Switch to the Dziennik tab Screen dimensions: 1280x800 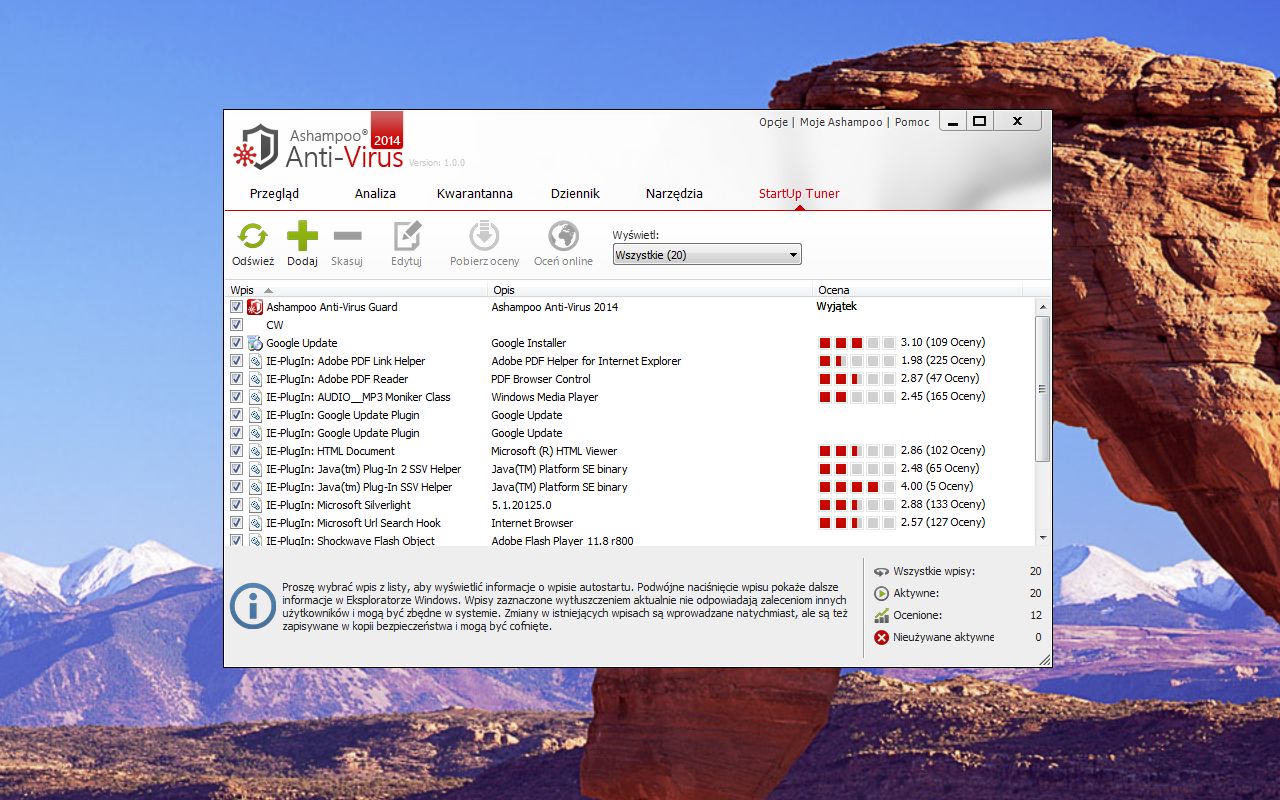coord(575,194)
